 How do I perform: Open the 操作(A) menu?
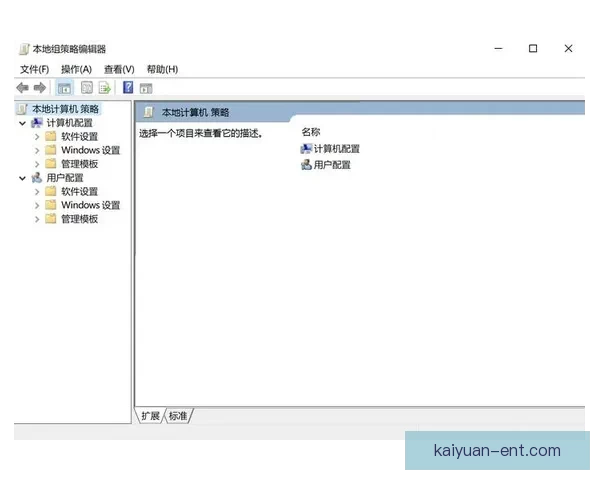click(x=77, y=69)
